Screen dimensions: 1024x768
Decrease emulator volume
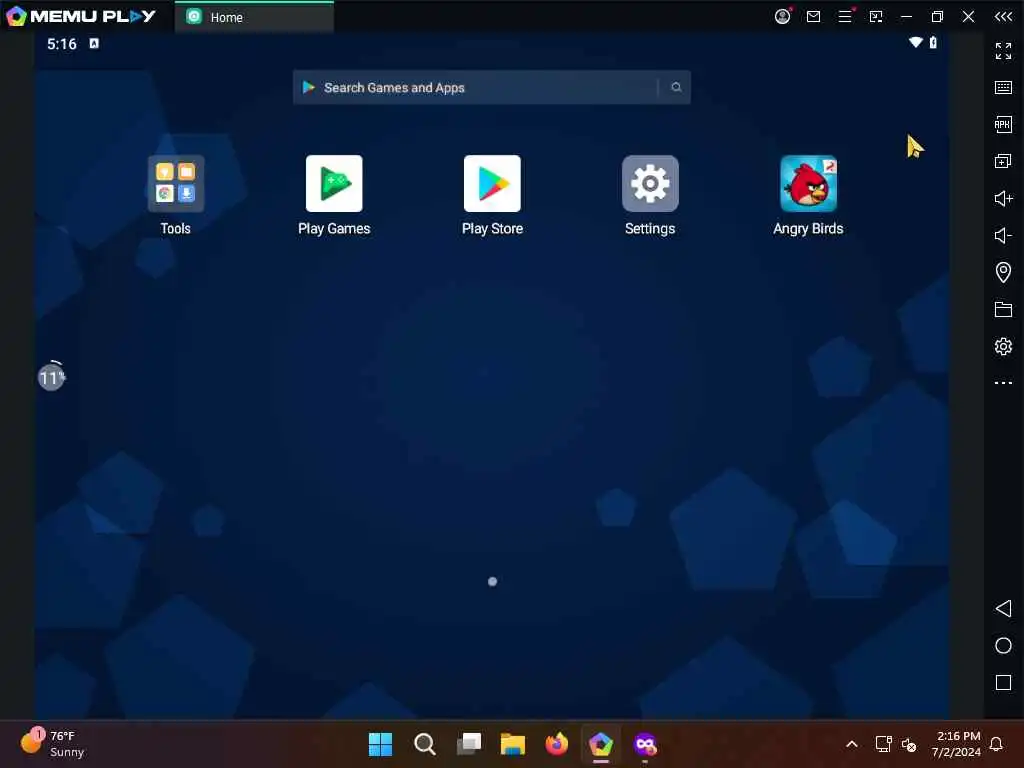[1003, 235]
